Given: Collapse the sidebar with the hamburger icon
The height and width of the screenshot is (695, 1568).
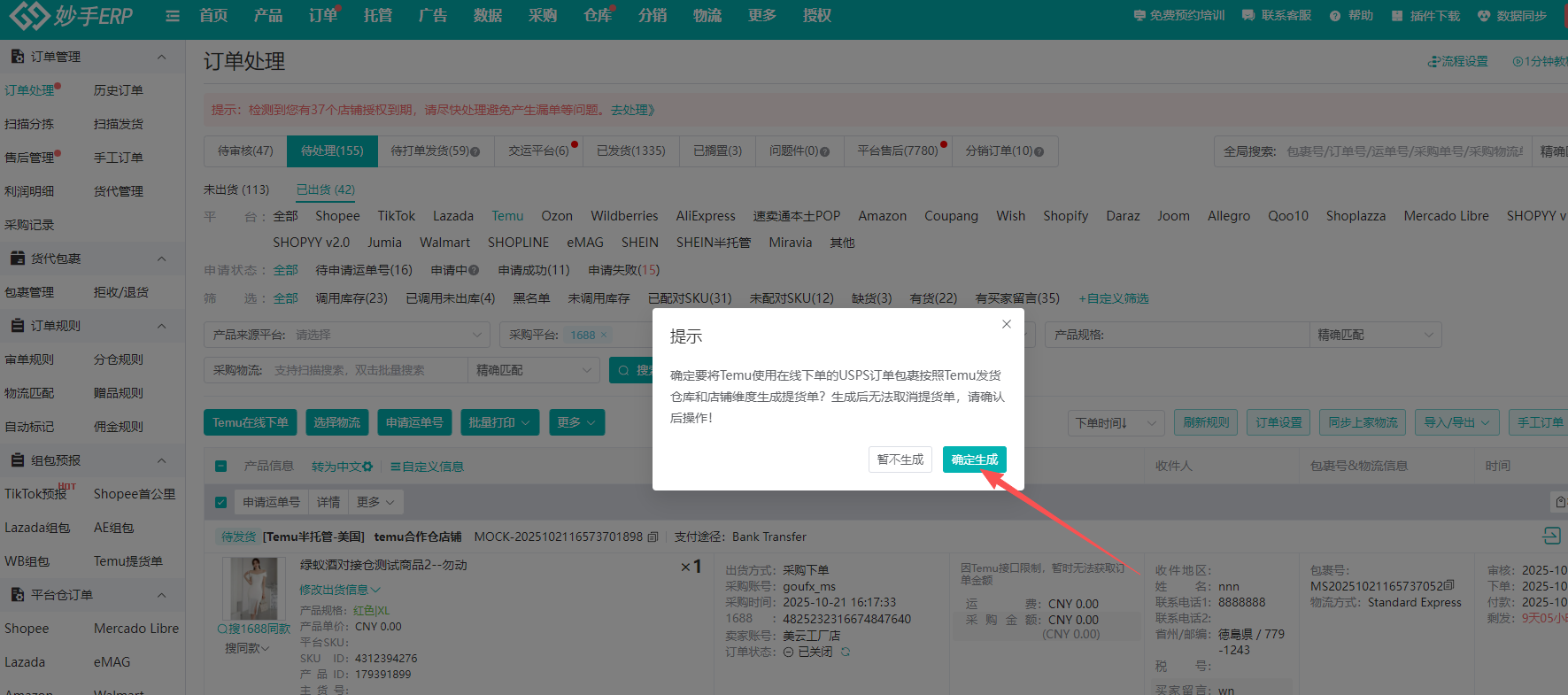Looking at the screenshot, I should [173, 16].
